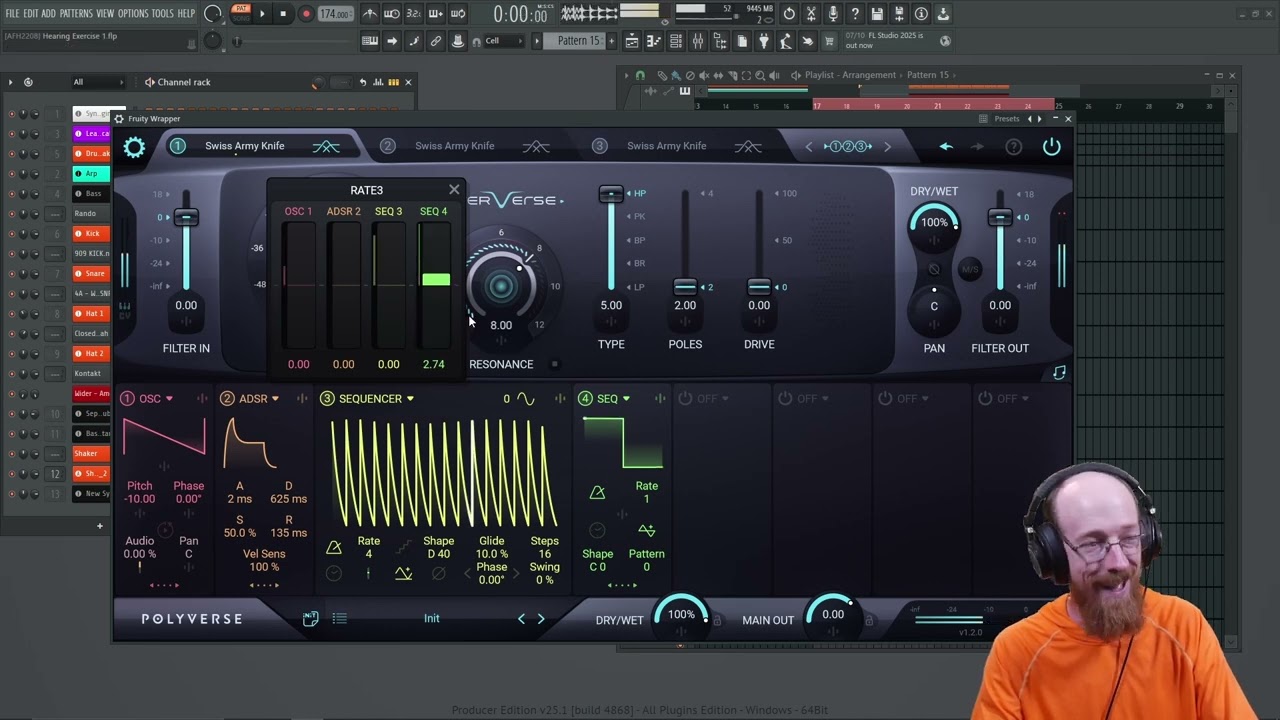The width and height of the screenshot is (1280, 720).
Task: Click the DRIVE slider handle
Action: pyautogui.click(x=759, y=287)
